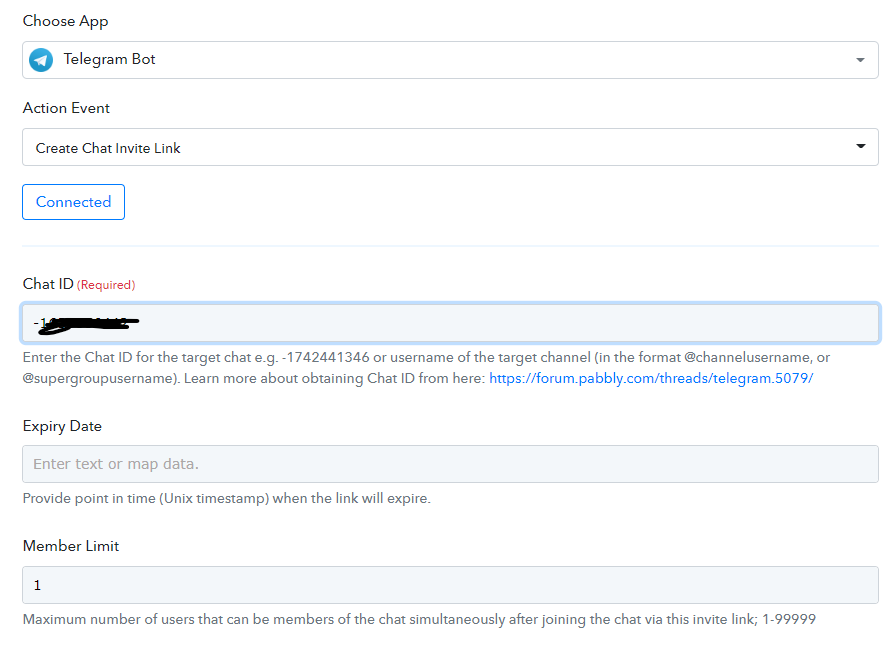This screenshot has width=886, height=647.
Task: Click the Member Limit label
Action: pyautogui.click(x=71, y=546)
